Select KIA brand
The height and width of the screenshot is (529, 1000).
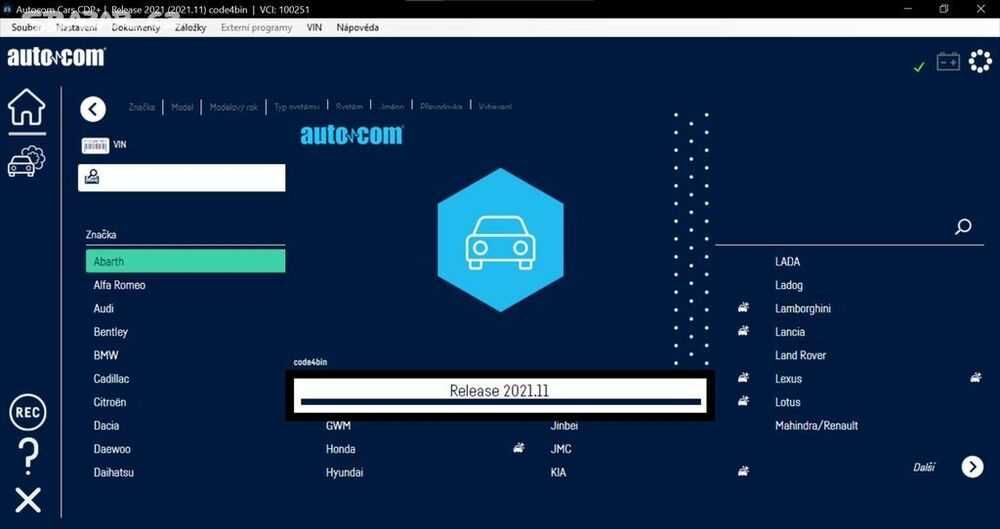(558, 473)
